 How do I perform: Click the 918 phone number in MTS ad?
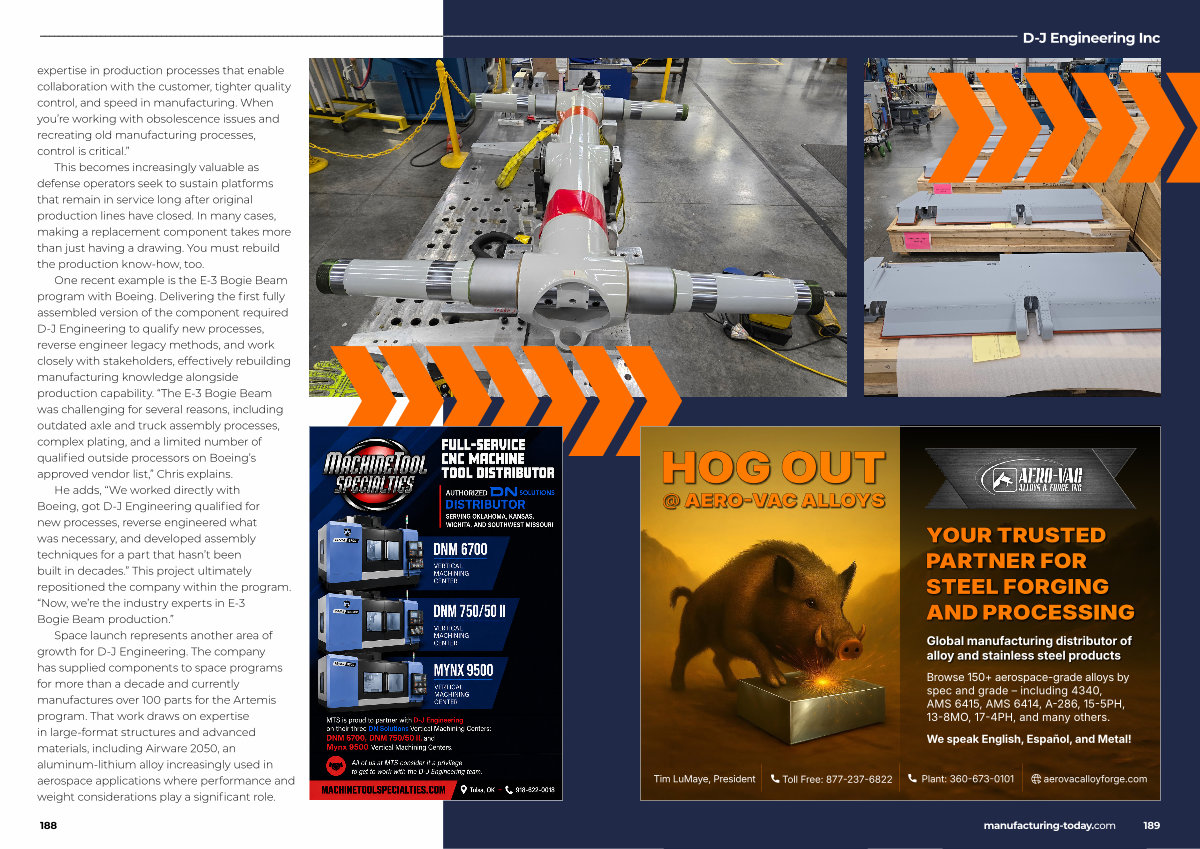(535, 789)
